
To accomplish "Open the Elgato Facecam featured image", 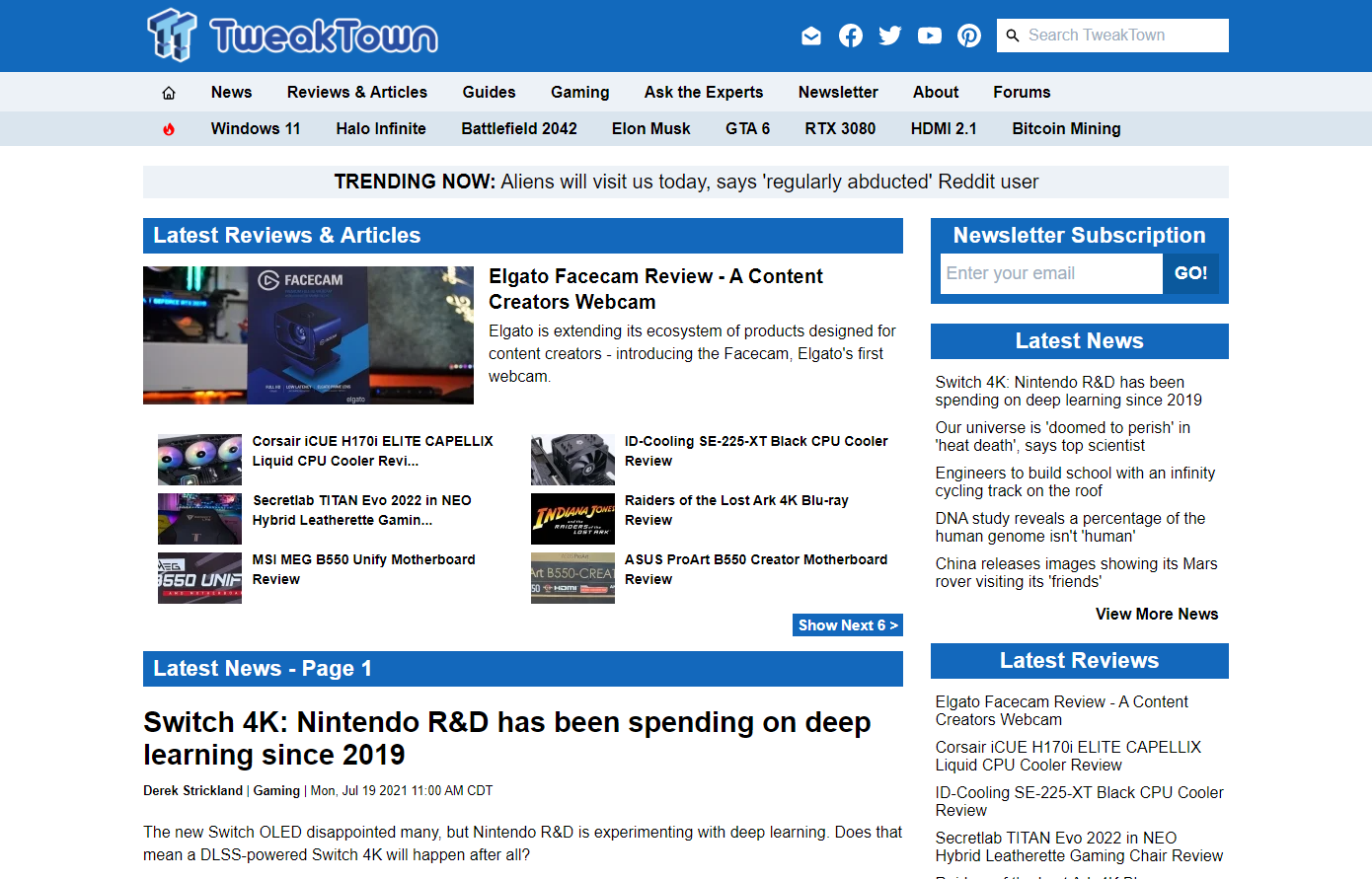I will coord(308,335).
